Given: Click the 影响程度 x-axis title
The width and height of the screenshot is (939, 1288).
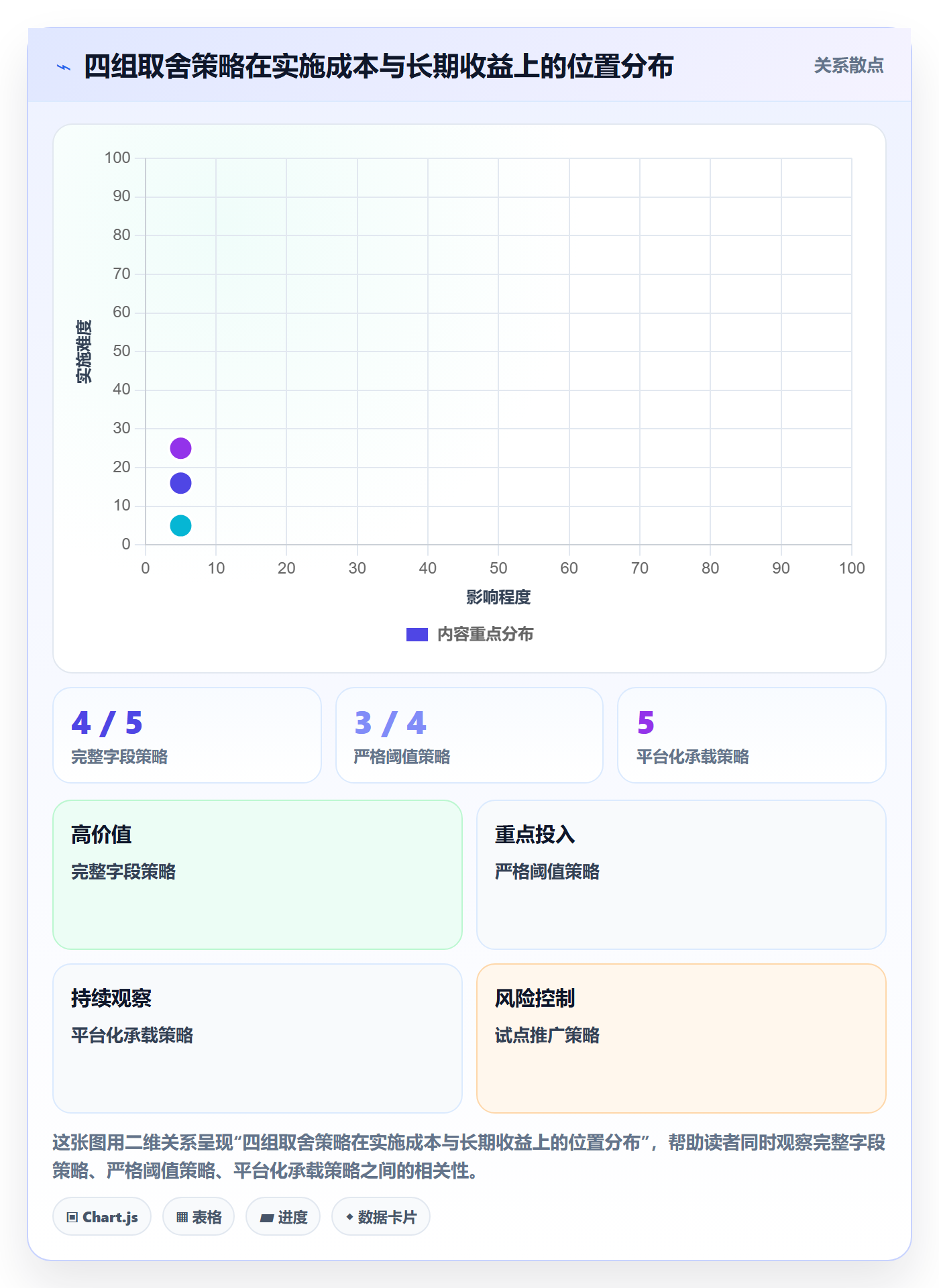Looking at the screenshot, I should 498,597.
